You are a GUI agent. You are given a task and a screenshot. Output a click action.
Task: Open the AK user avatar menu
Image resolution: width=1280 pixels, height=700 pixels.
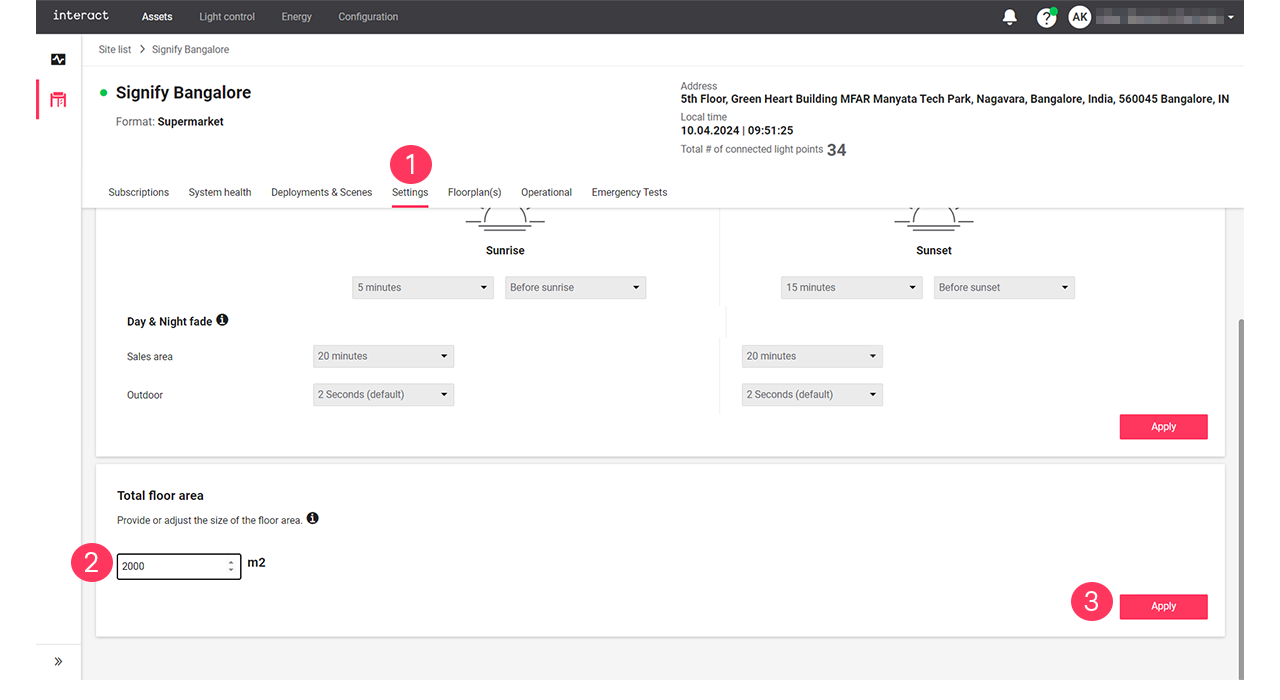point(1080,17)
